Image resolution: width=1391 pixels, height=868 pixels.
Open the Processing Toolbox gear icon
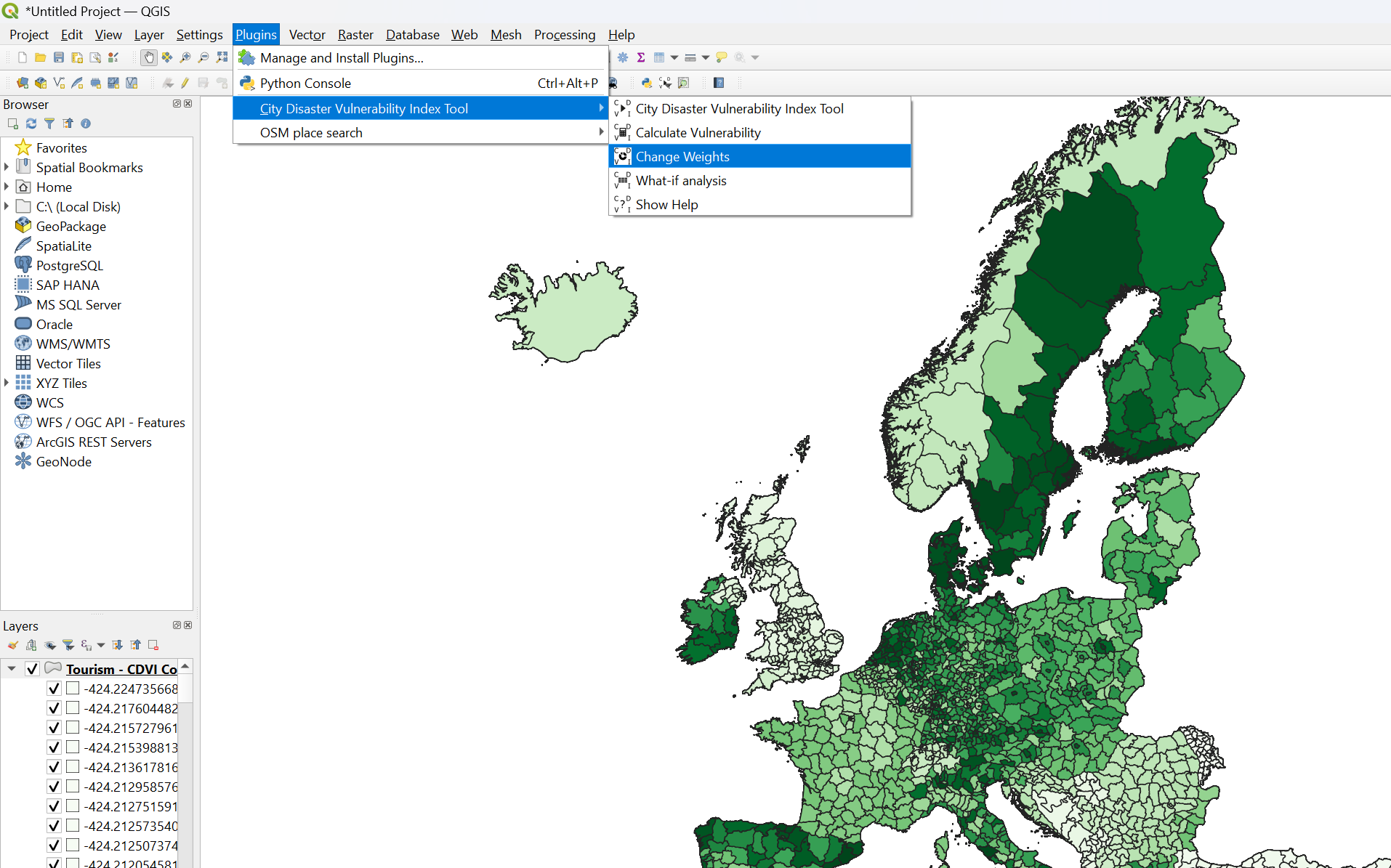(623, 57)
